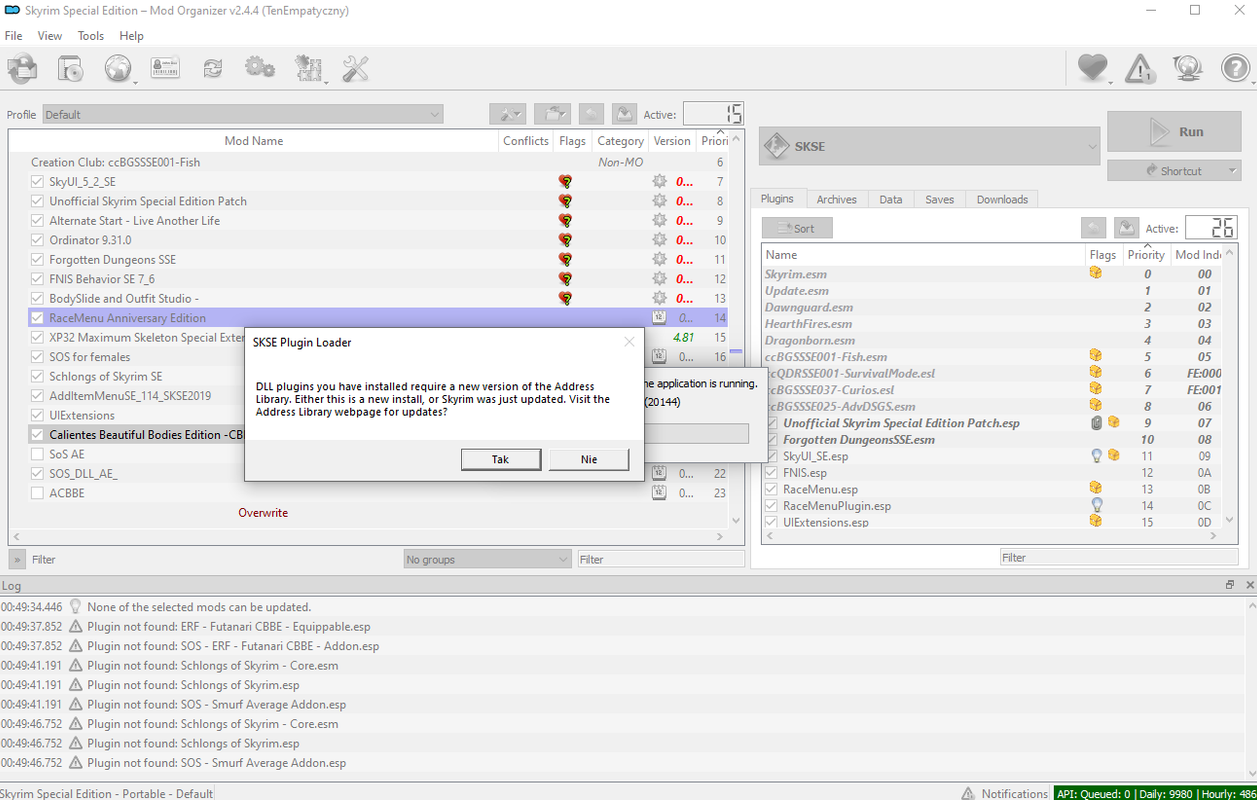This screenshot has height=800, width=1257.
Task: Click the Change Instance toolbar icon
Action: click(22, 68)
